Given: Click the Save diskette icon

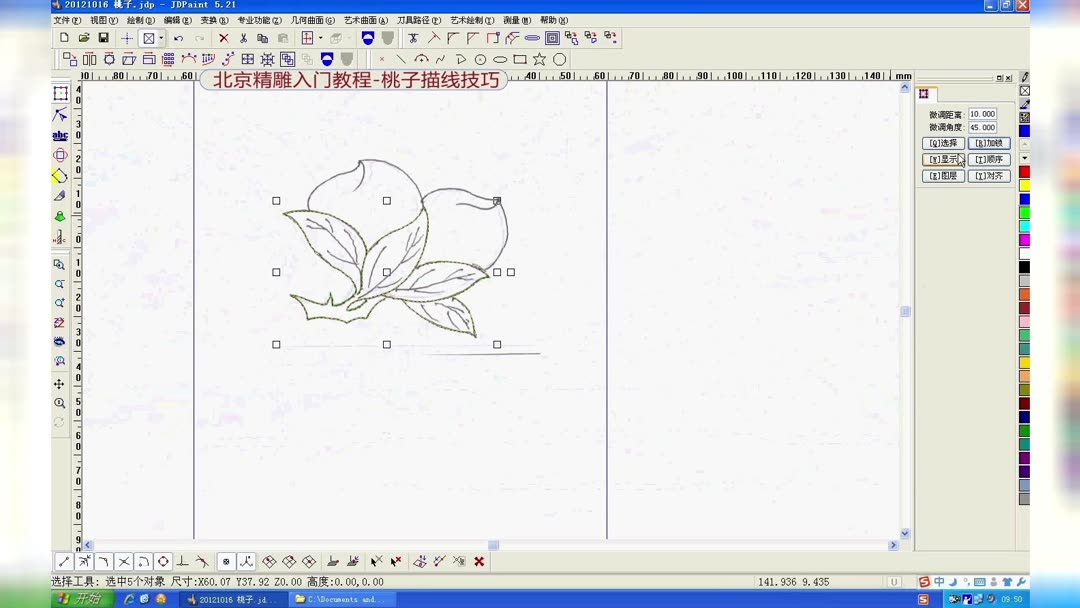Looking at the screenshot, I should (102, 37).
